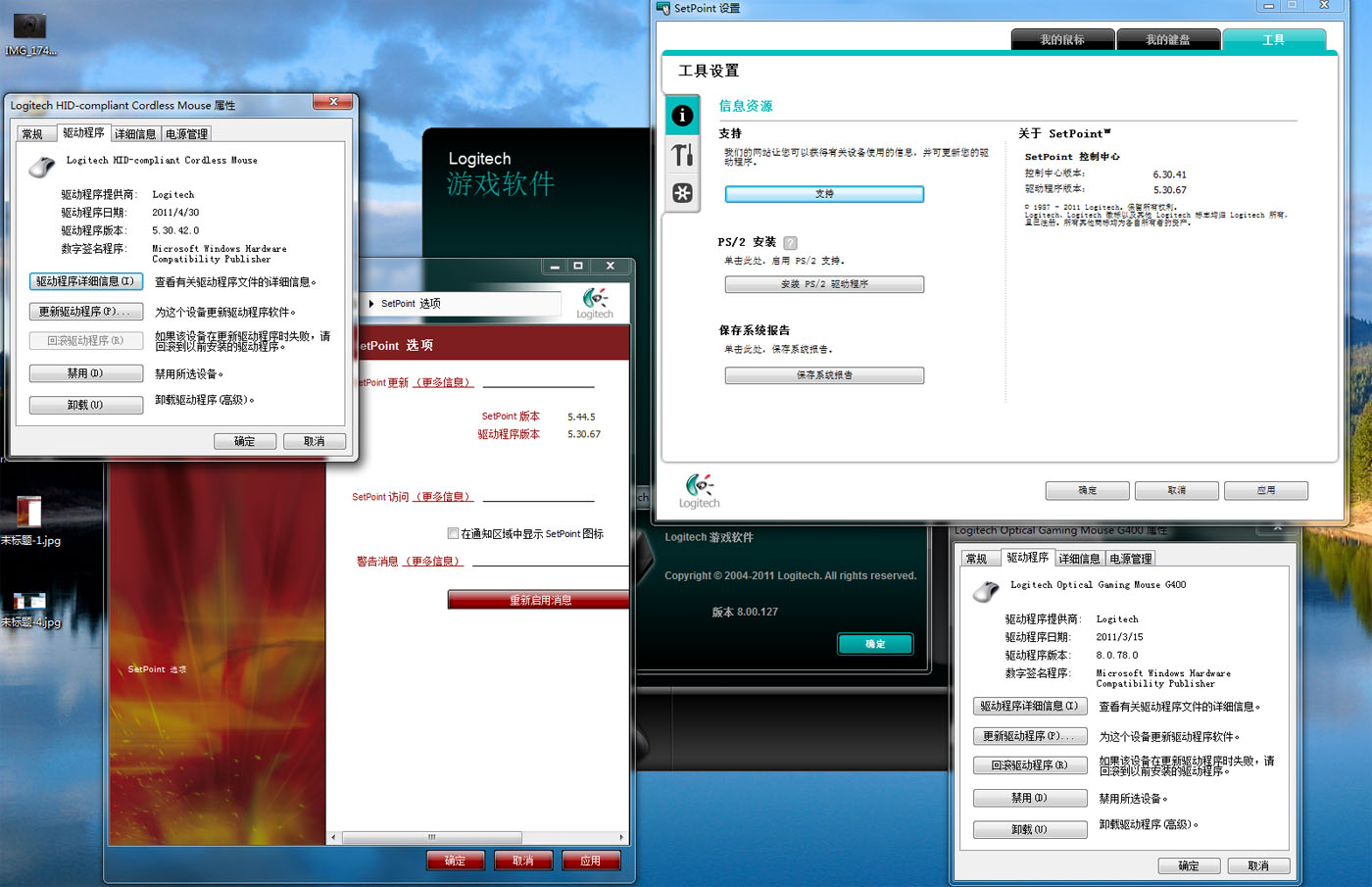1372x887 pixels.
Task: Minimize the SetPoint 选项 window
Action: coord(555,266)
